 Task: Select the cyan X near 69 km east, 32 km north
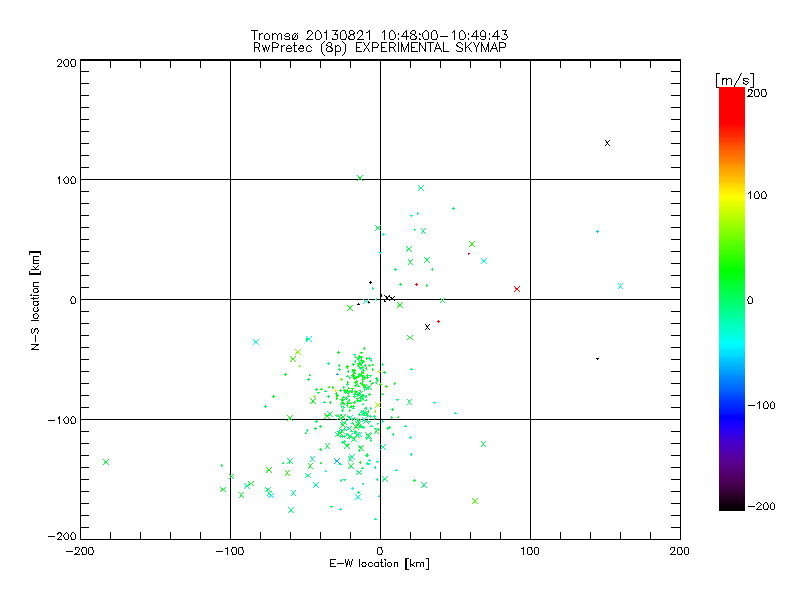coord(484,261)
